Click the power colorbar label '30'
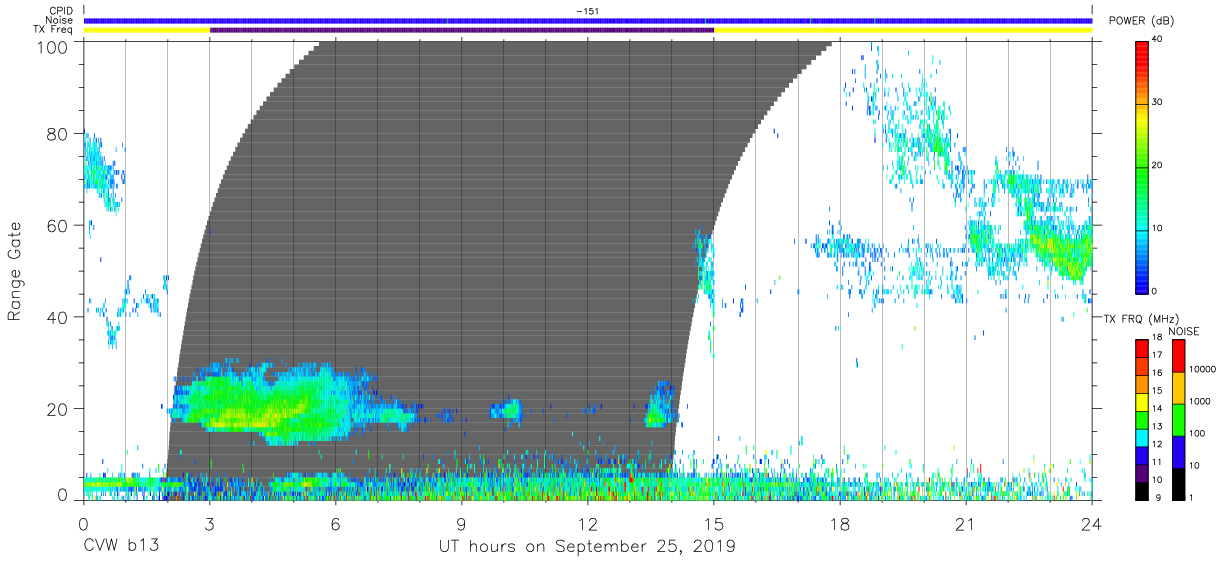Viewport: 1228px width, 567px height. click(1155, 103)
